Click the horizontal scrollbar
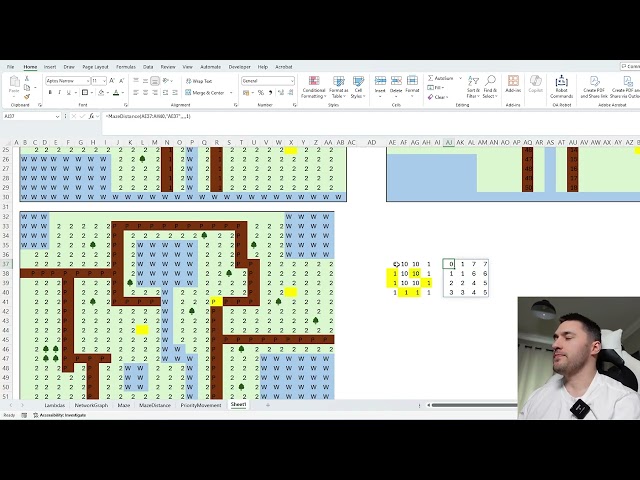The image size is (640, 480). click(x=473, y=405)
